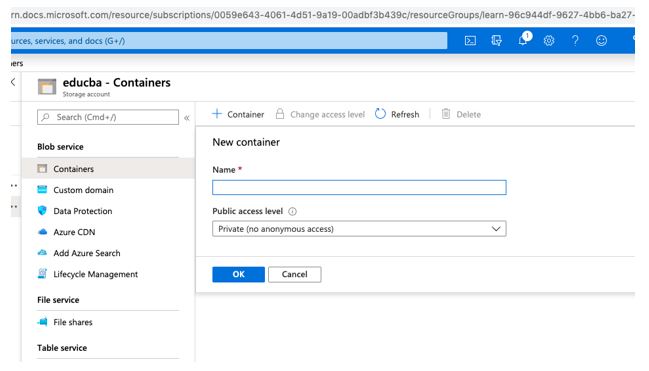The width and height of the screenshot is (649, 371).
Task: Open the Public access level dropdown
Action: [359, 229]
